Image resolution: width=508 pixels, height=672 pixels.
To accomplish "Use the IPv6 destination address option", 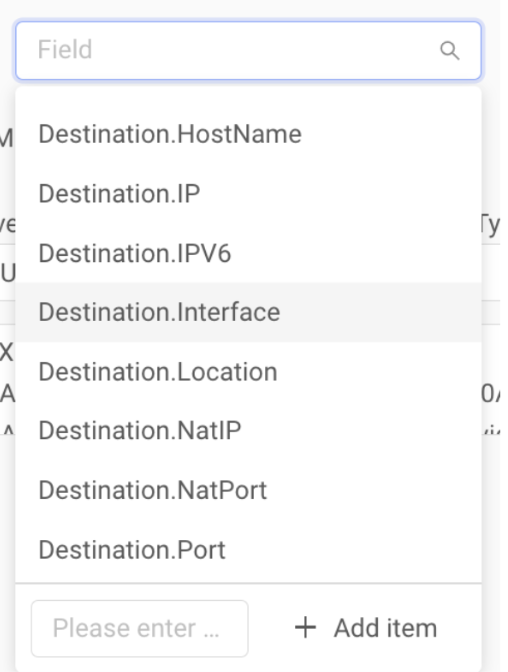I will [x=248, y=253].
